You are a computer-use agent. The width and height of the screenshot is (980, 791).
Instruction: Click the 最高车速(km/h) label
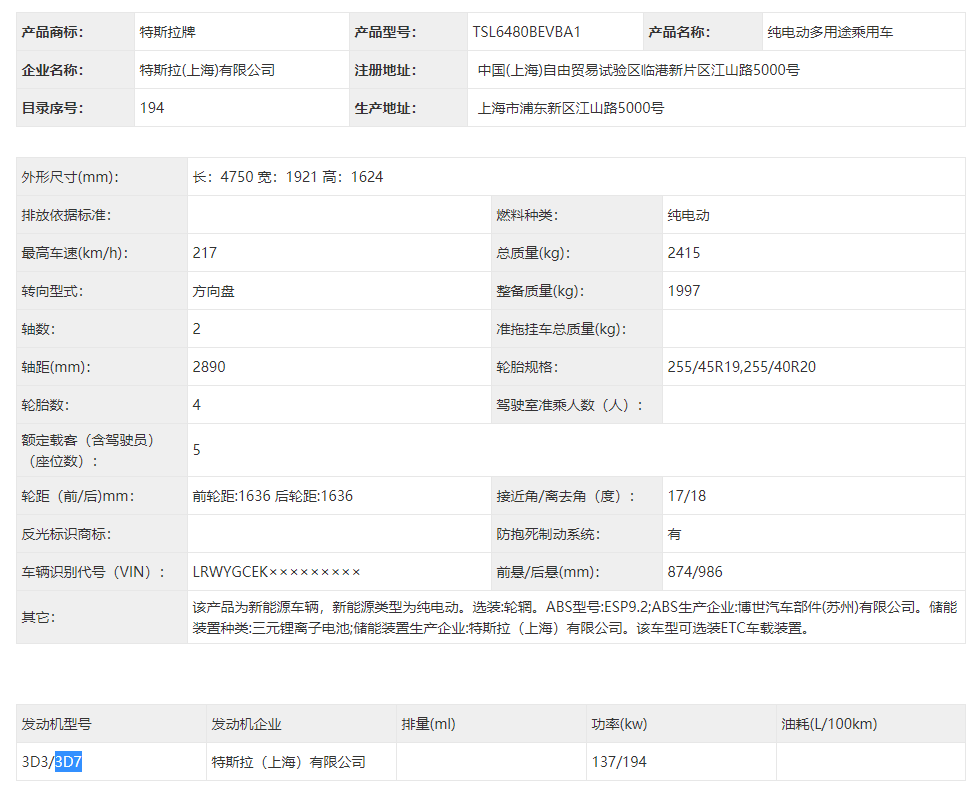coord(74,253)
